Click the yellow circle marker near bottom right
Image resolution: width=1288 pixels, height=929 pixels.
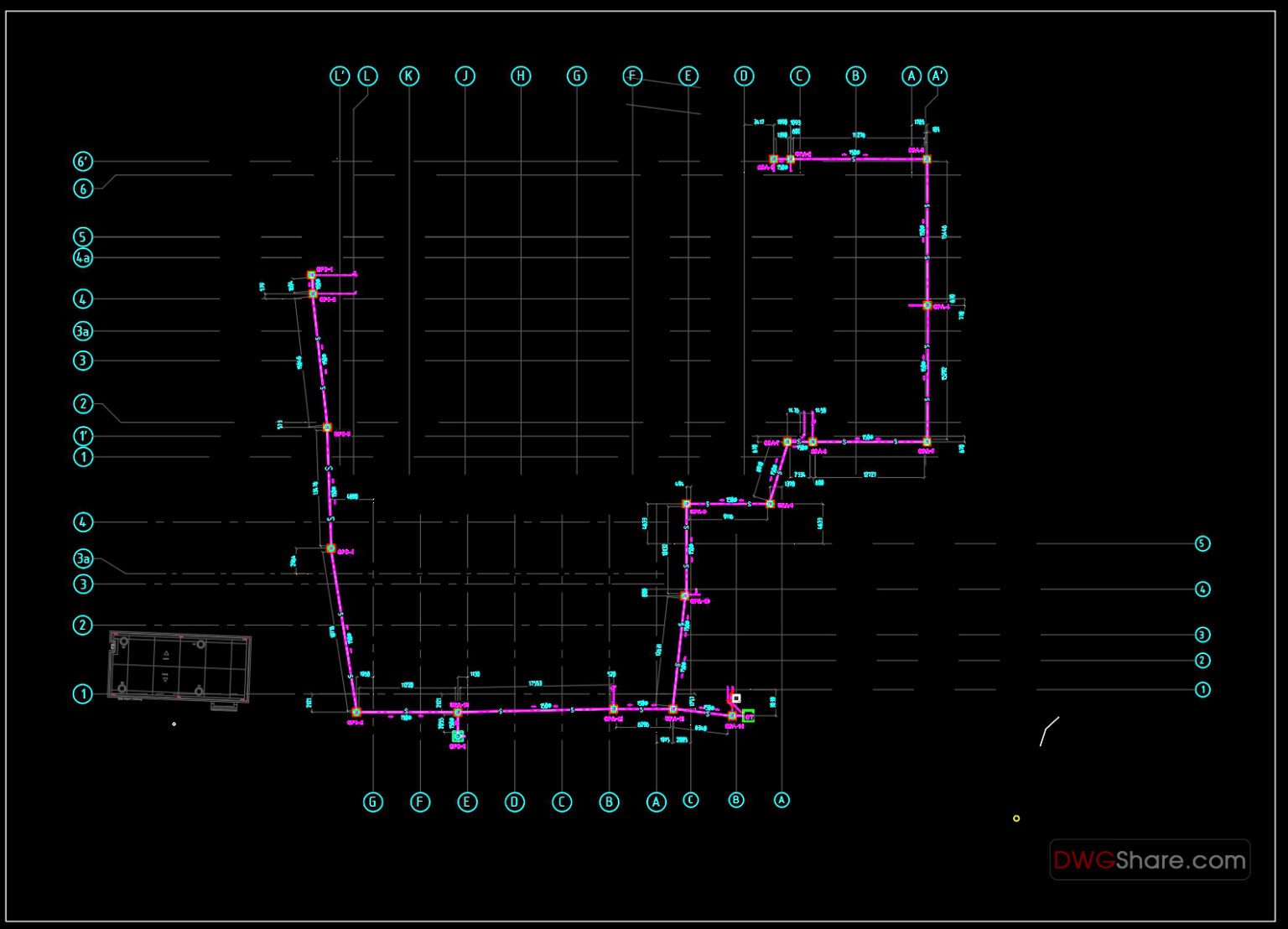(1015, 817)
